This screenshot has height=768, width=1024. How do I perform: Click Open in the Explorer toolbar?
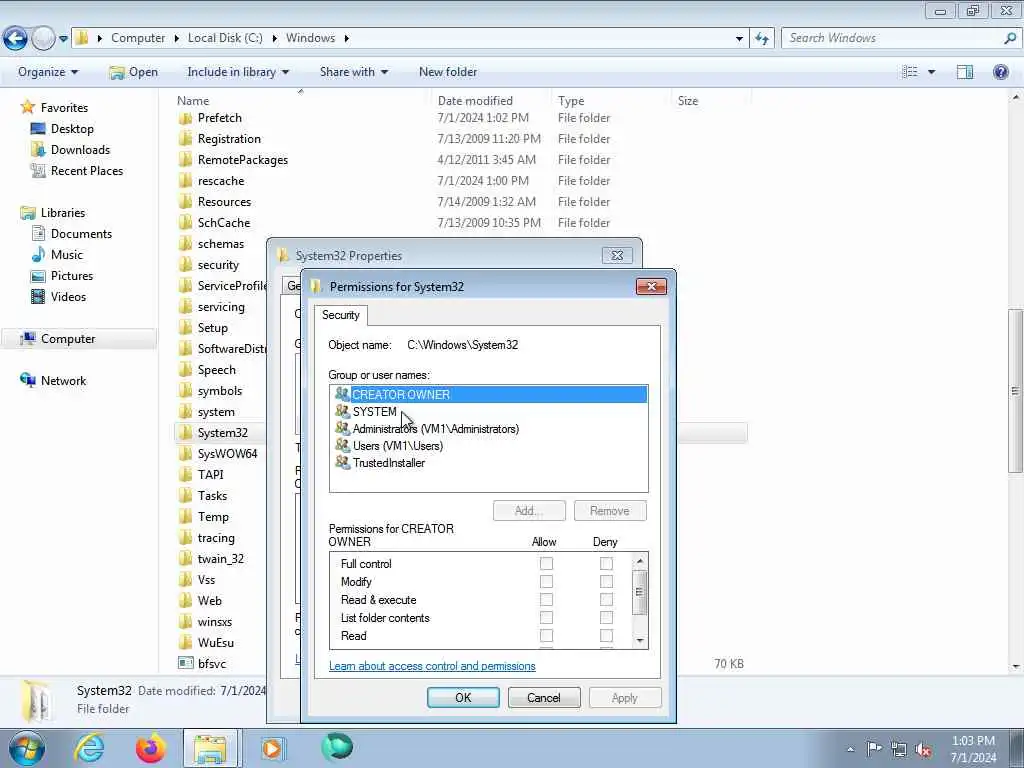pyautogui.click(x=134, y=72)
